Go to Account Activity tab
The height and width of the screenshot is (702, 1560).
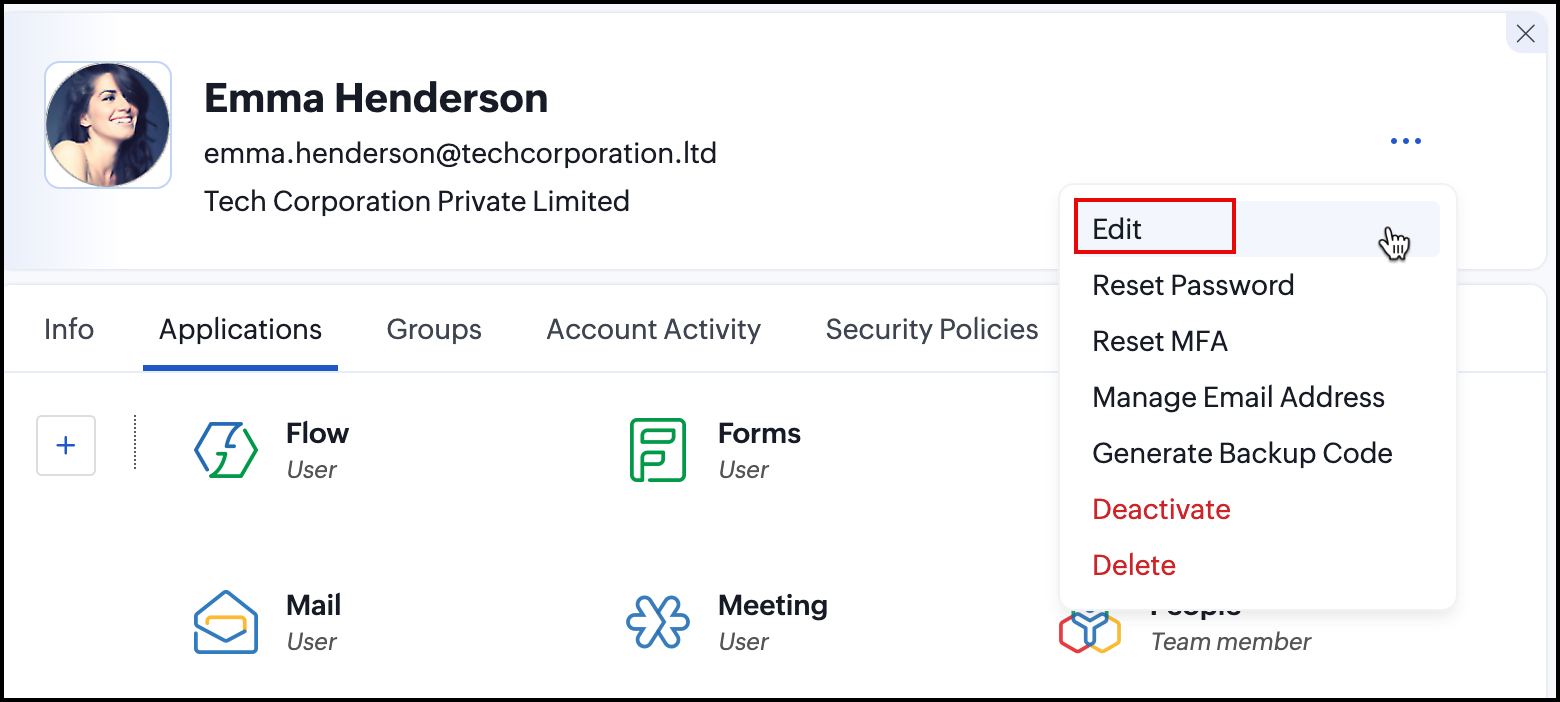point(653,329)
